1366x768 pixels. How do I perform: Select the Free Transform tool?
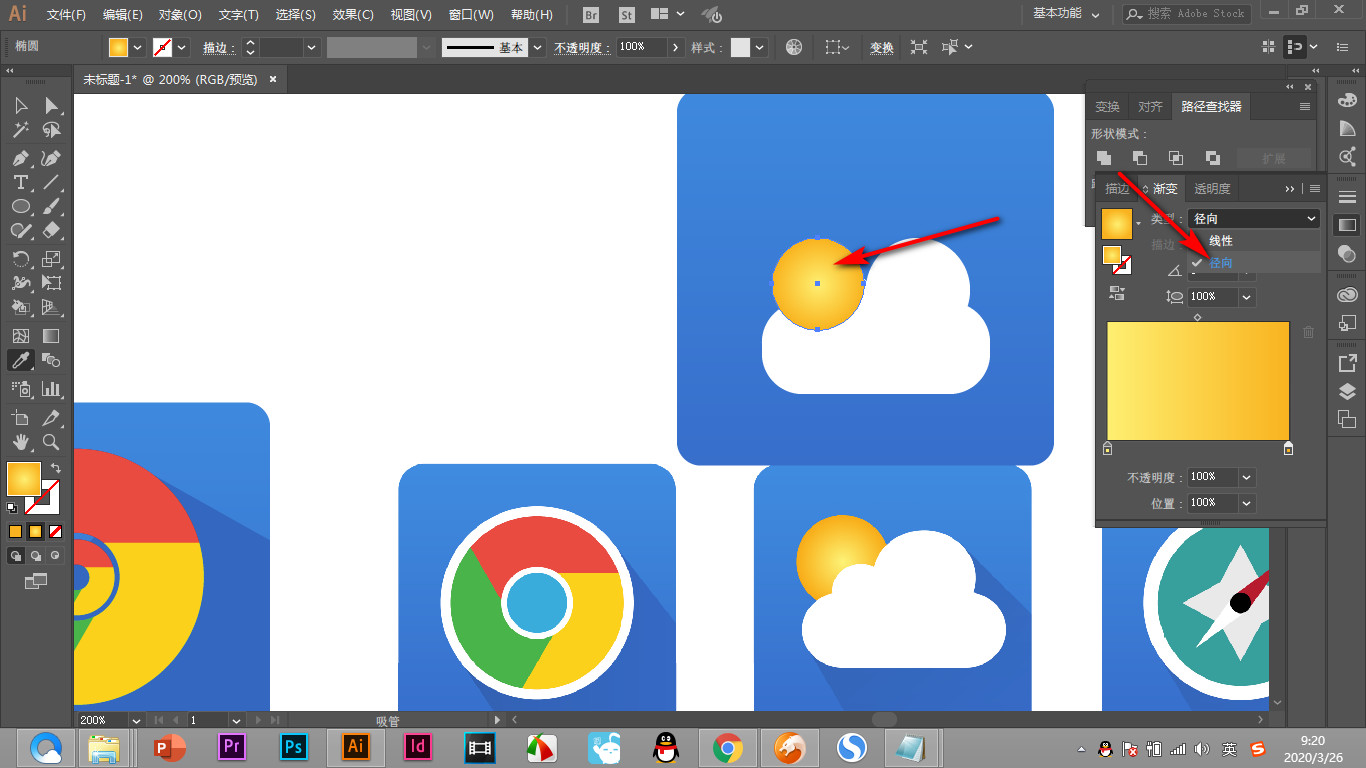[51, 283]
